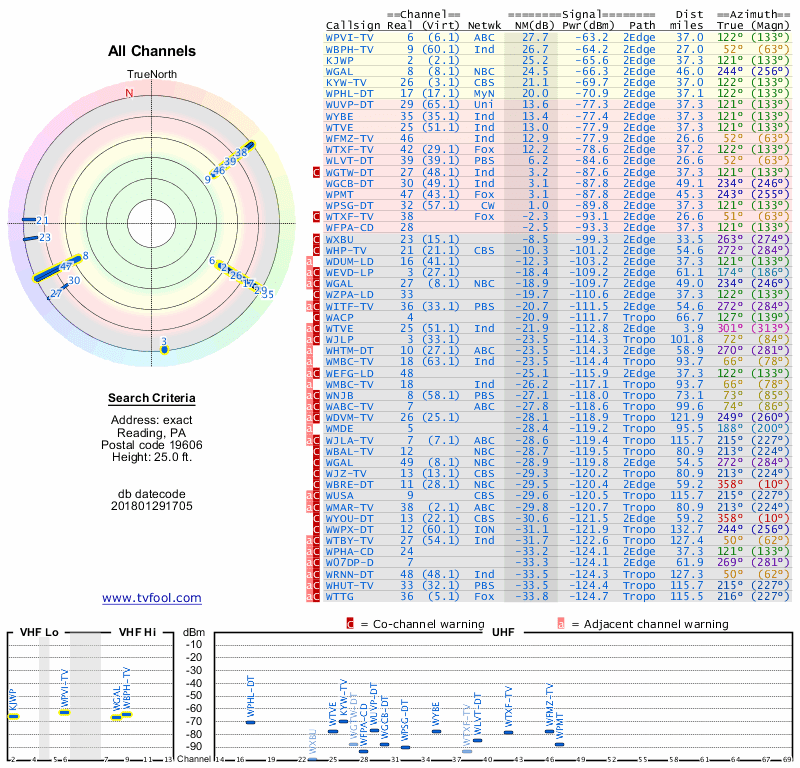The image size is (800, 768).
Task: Click KJWP signal bar in VHF Lo chart
Action: (x=13, y=716)
